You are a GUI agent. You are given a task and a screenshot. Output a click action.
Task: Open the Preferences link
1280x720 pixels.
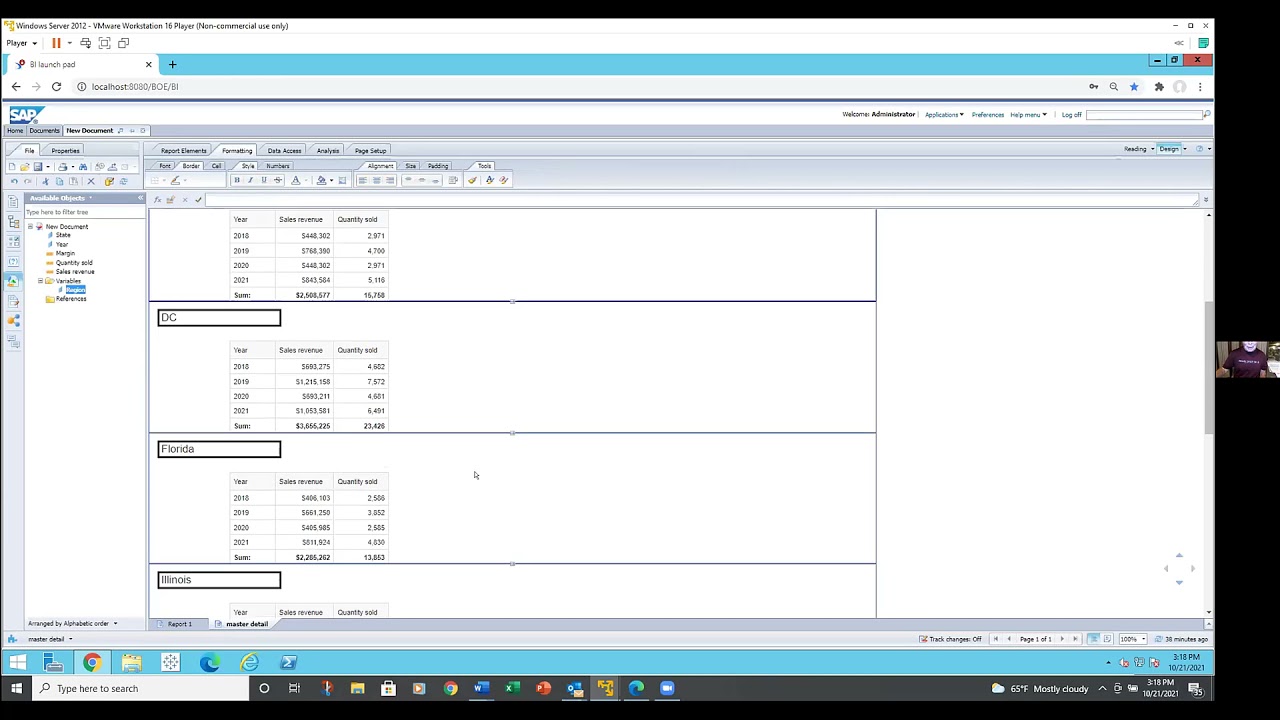(x=988, y=114)
